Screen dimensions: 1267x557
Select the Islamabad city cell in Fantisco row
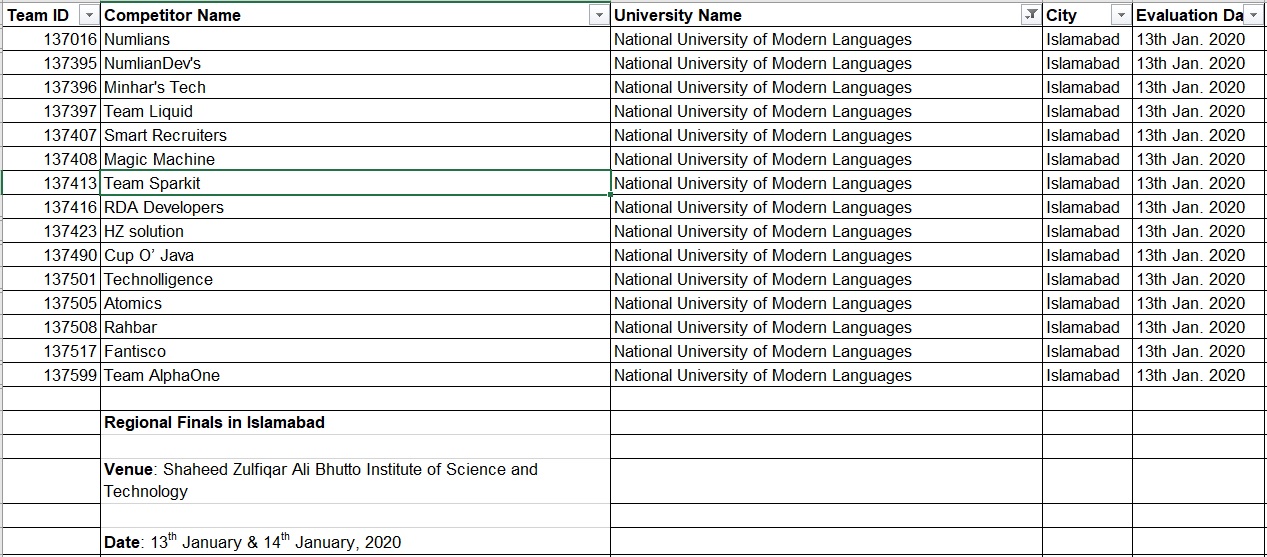coord(1088,351)
